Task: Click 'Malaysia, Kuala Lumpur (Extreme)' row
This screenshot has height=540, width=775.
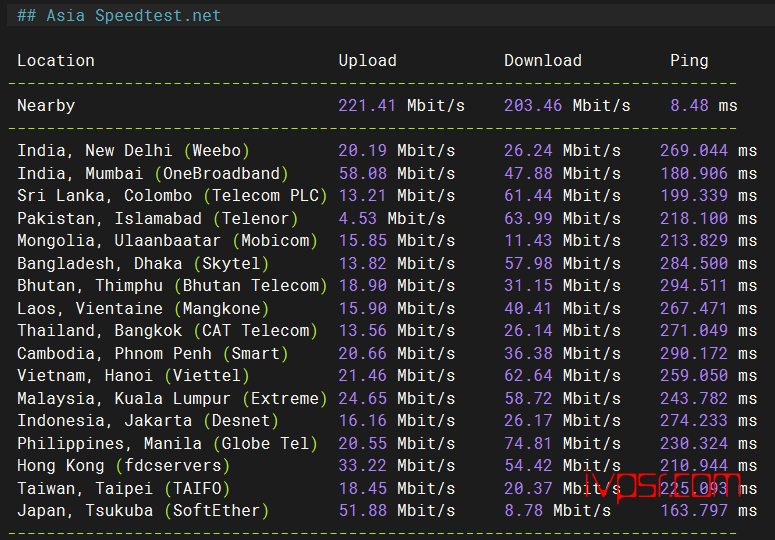Action: (172, 398)
